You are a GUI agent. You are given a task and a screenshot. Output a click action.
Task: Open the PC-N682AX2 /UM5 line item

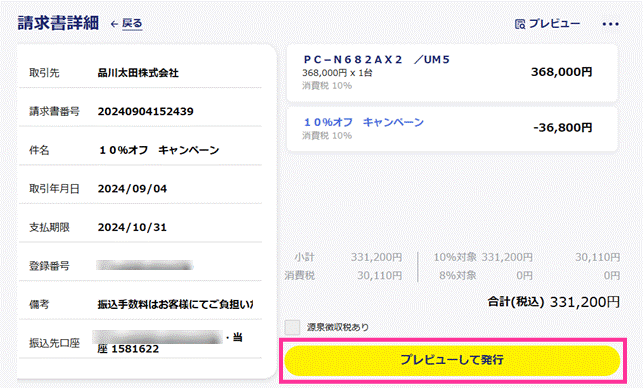452,73
